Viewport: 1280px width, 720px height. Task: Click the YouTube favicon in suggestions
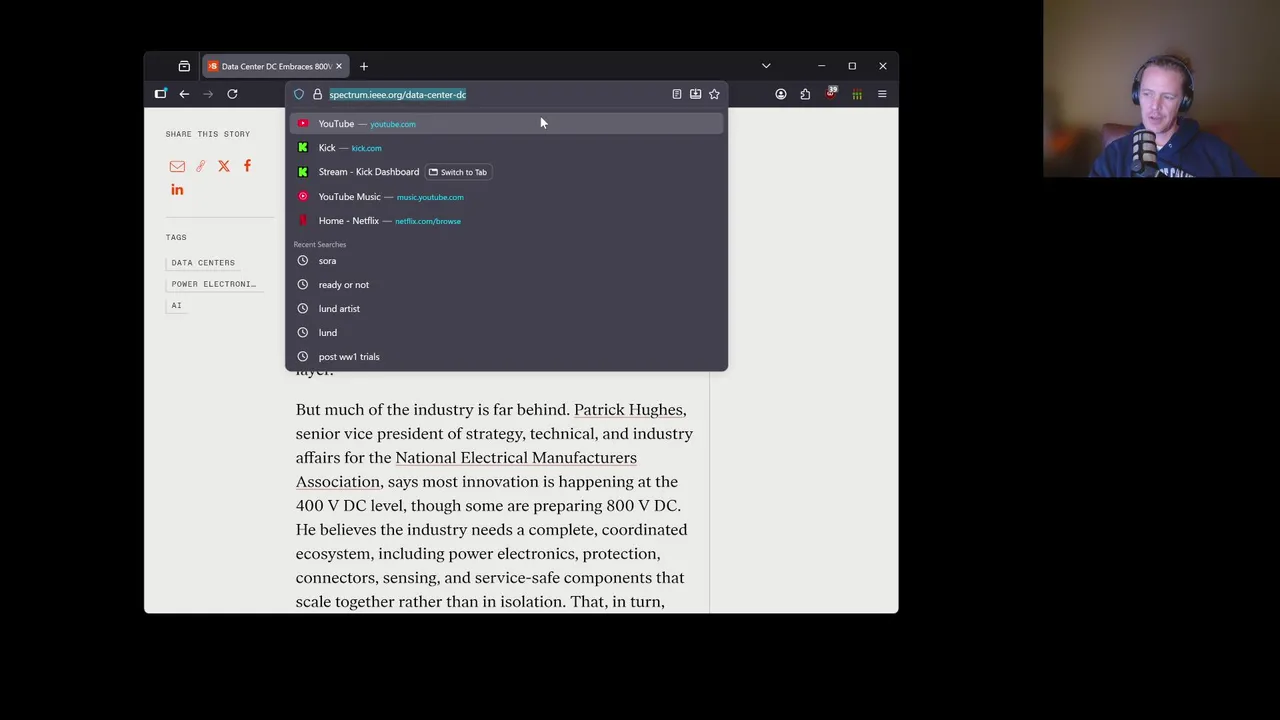(x=303, y=124)
